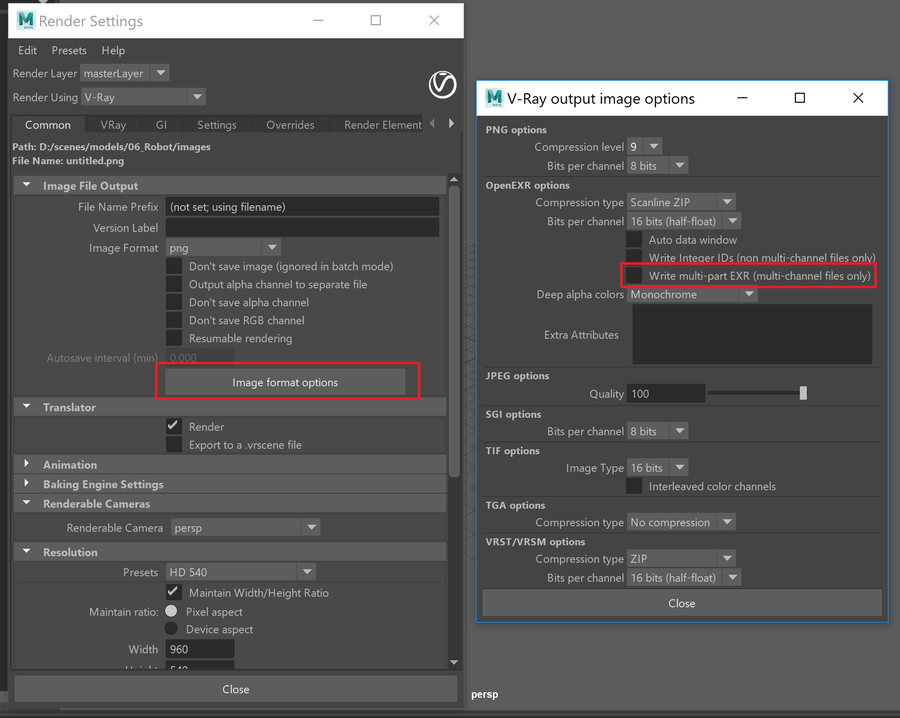900x718 pixels.
Task: Open the Render Using dropdown
Action: coord(143,97)
